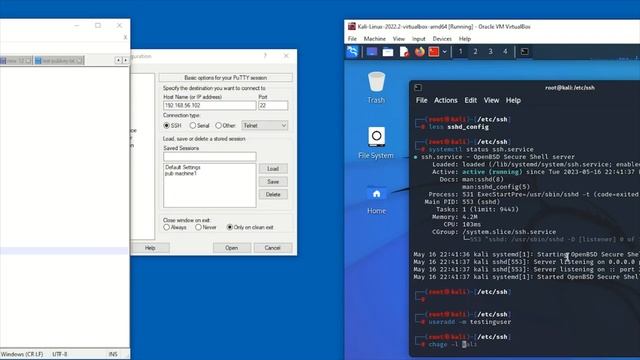Click the show desktop icon in Kali panel
The width and height of the screenshot is (640, 360).
pyautogui.click(x=372, y=52)
